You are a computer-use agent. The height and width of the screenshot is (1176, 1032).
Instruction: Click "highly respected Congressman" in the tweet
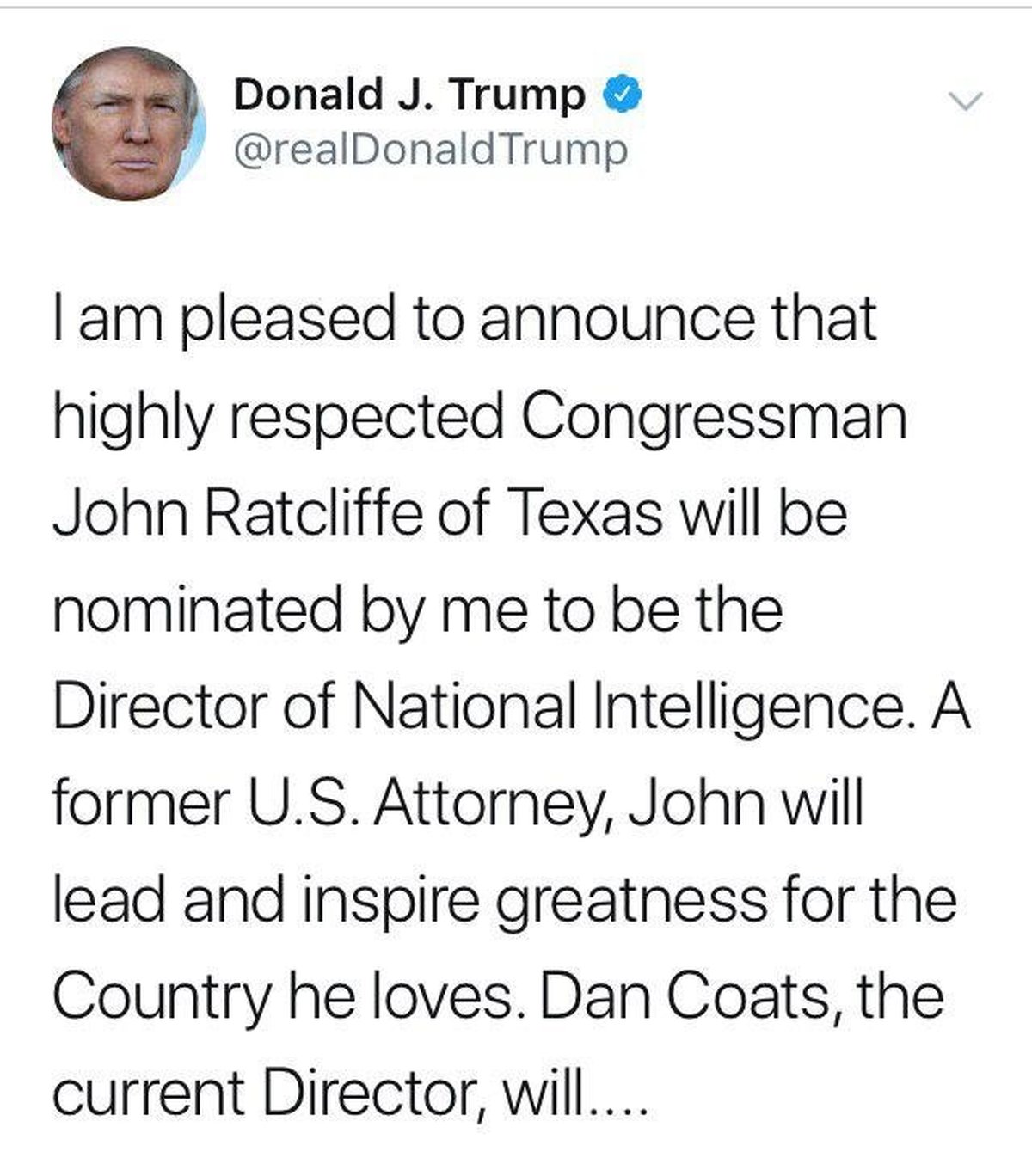click(x=480, y=415)
